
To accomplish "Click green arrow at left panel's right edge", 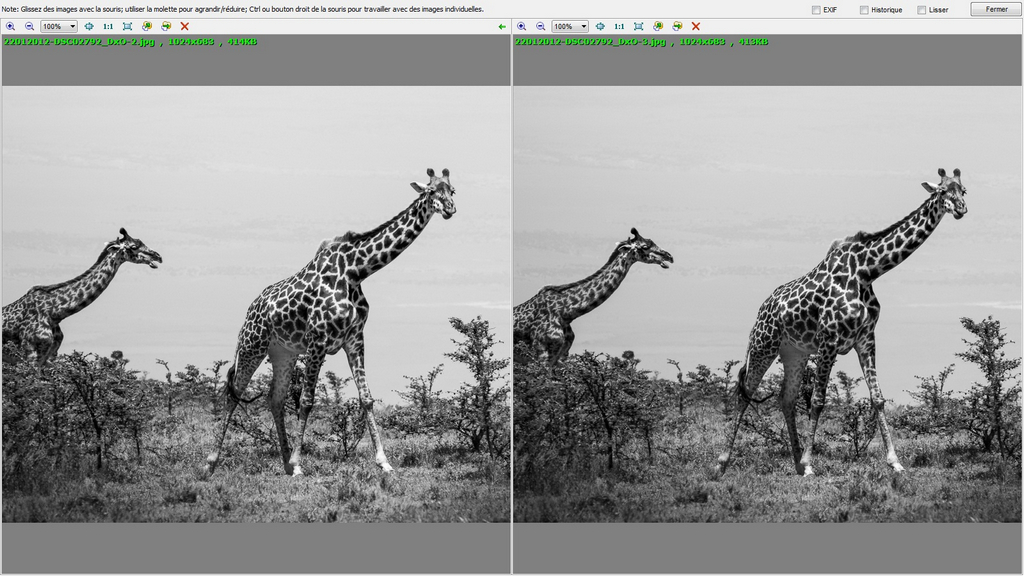I will (502, 26).
